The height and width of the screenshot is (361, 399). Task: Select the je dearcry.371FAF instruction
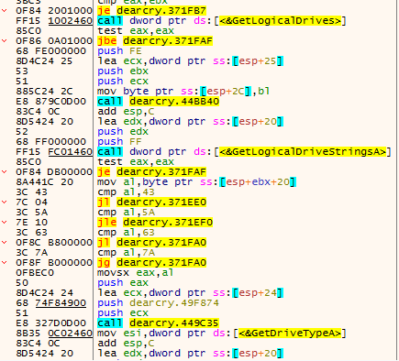coord(152,172)
